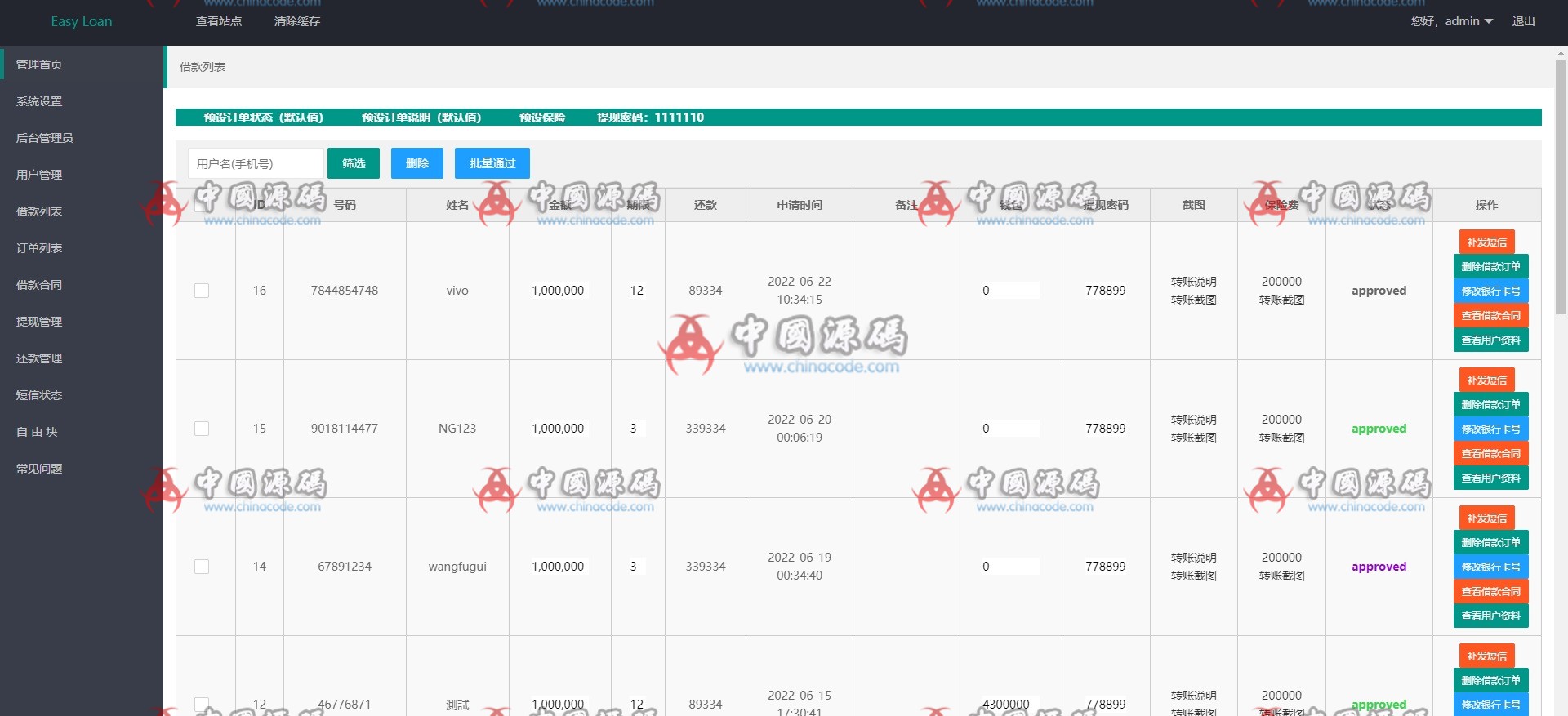Click 修改银行卡号 for order ID 15
The height and width of the screenshot is (716, 1568).
(x=1490, y=429)
